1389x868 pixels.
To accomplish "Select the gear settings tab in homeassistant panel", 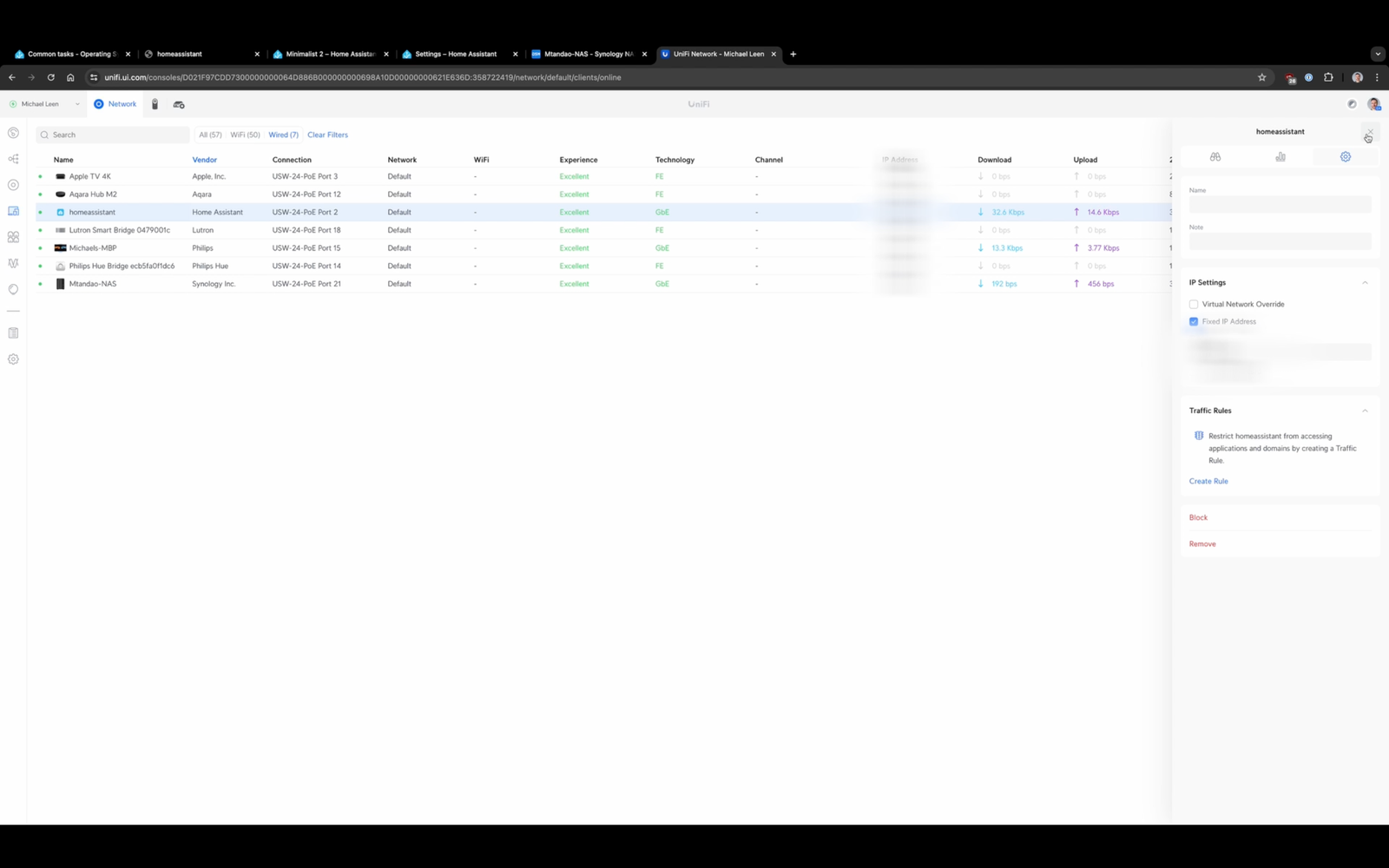I will point(1345,157).
